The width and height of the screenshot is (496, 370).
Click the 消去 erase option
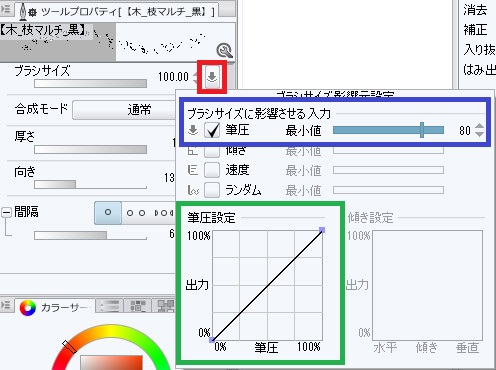[x=475, y=10]
